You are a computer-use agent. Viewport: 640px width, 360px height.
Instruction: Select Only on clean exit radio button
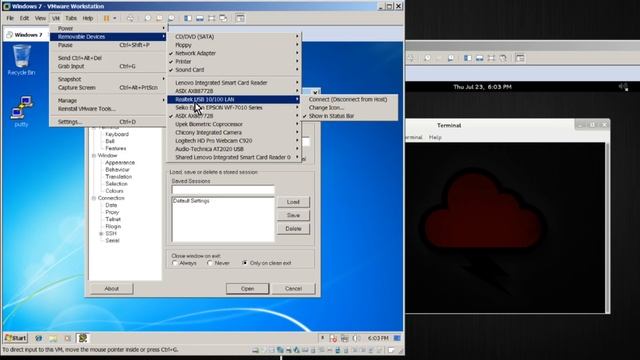[x=245, y=263]
